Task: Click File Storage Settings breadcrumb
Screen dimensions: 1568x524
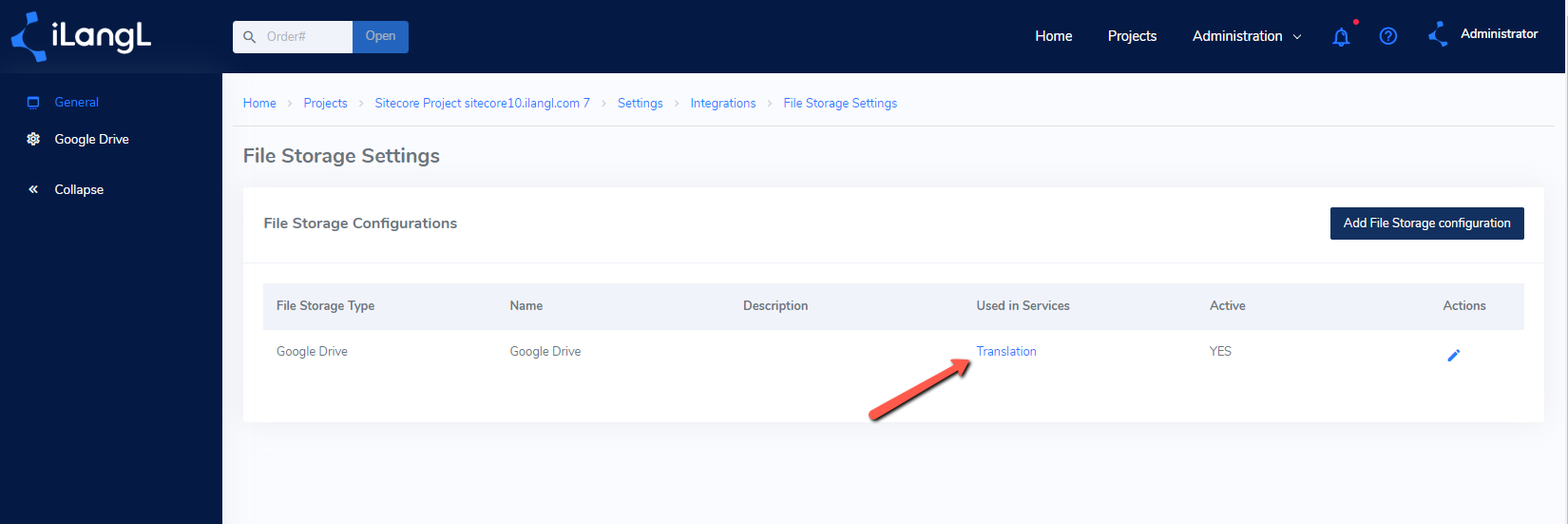Action: click(840, 104)
